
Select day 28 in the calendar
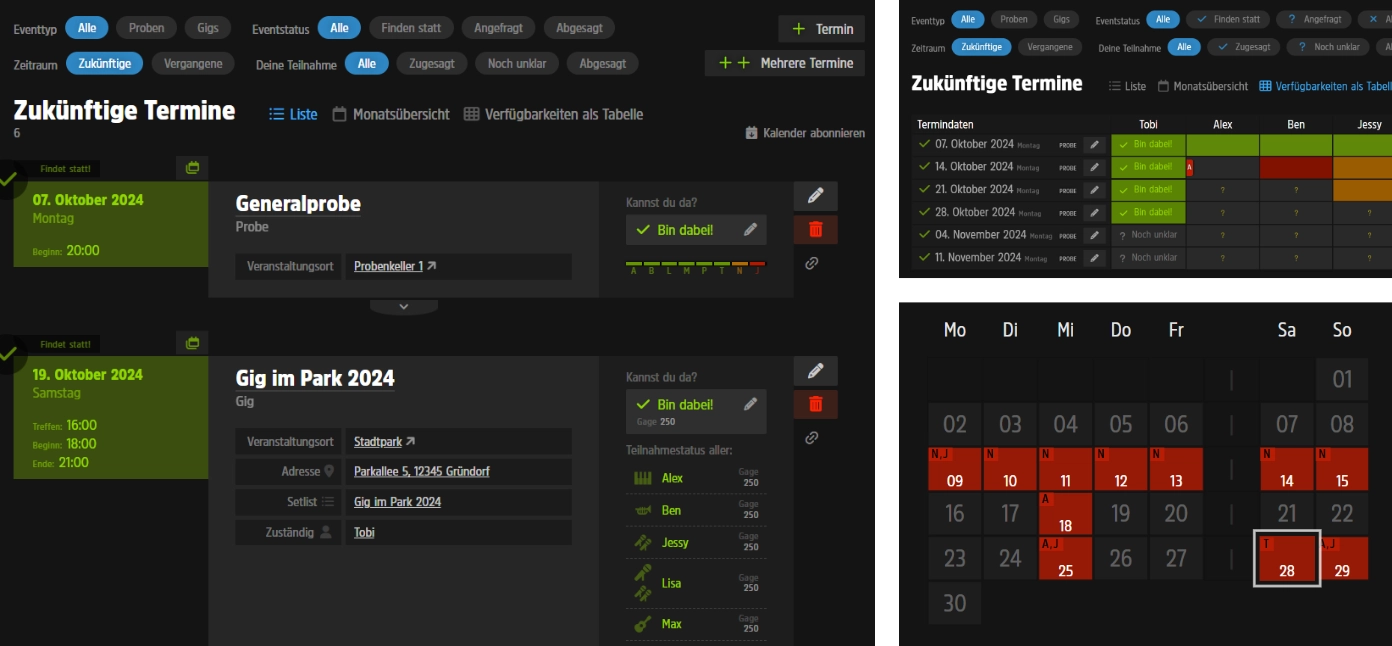[1286, 558]
